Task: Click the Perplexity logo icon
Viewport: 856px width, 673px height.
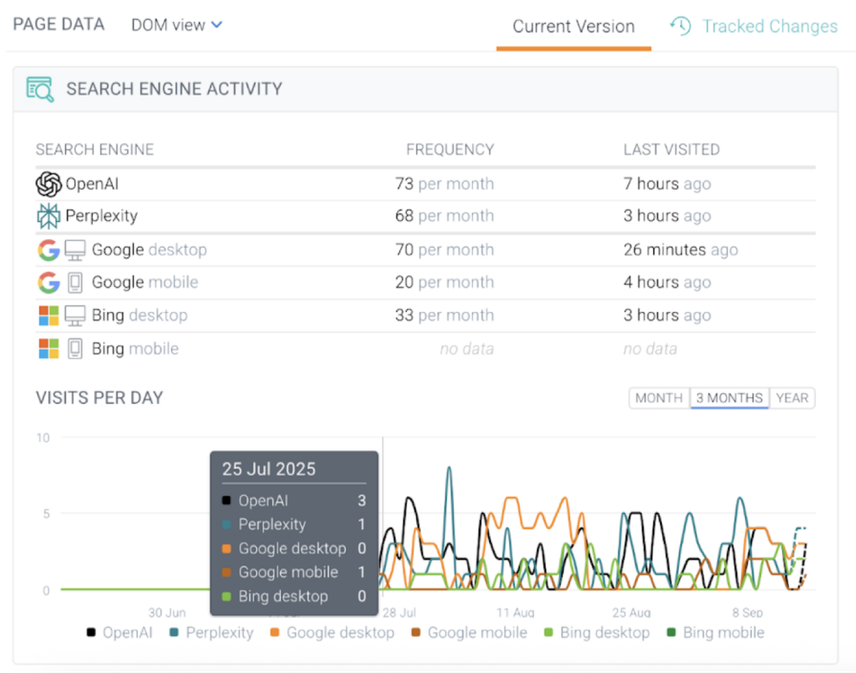Action: pyautogui.click(x=48, y=216)
